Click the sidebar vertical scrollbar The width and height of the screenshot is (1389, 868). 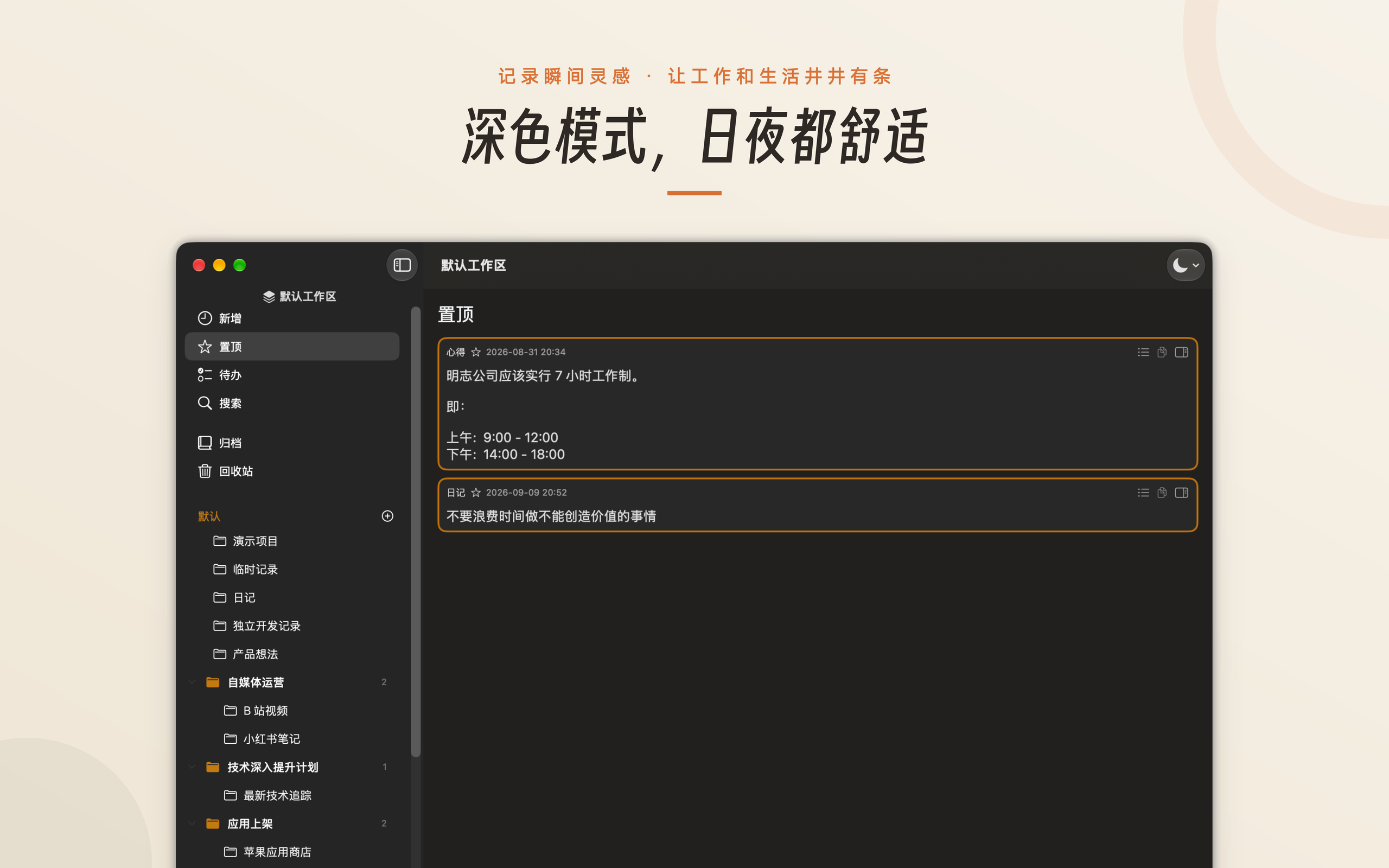[416, 532]
